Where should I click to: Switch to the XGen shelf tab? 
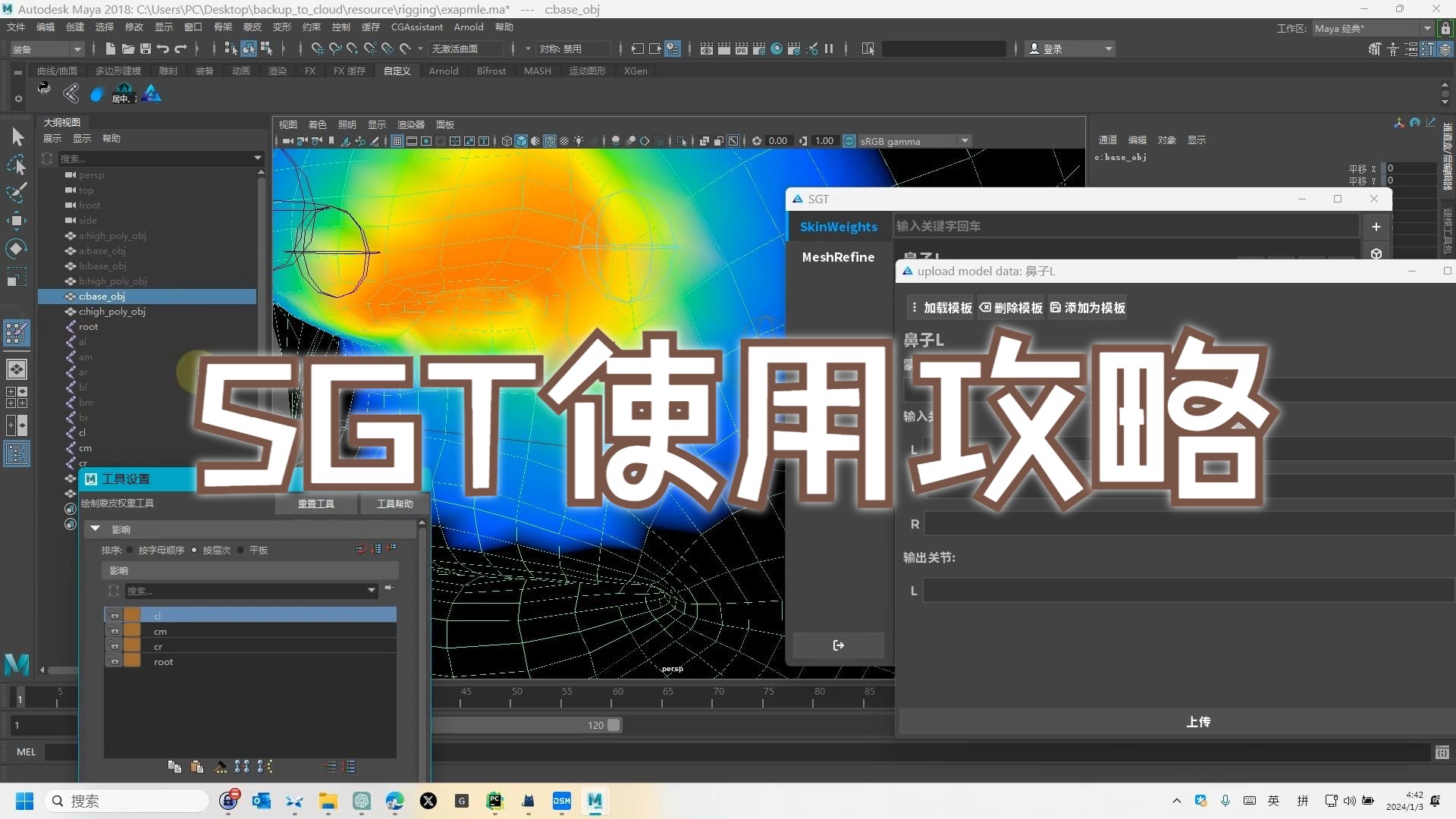(635, 71)
